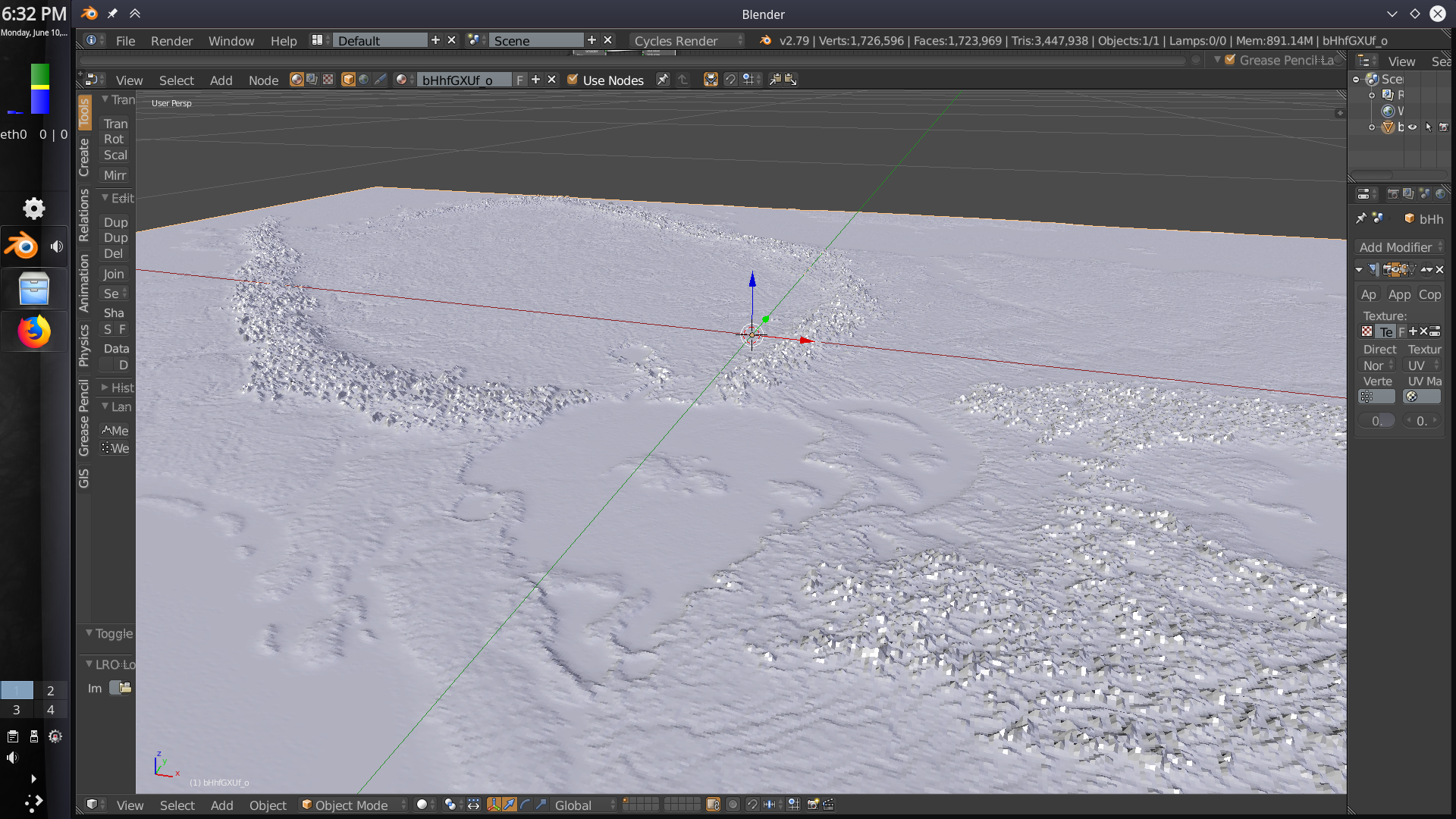The image size is (1456, 819).
Task: Switch to Grease Pencil toolshelf tab
Action: (x=84, y=418)
